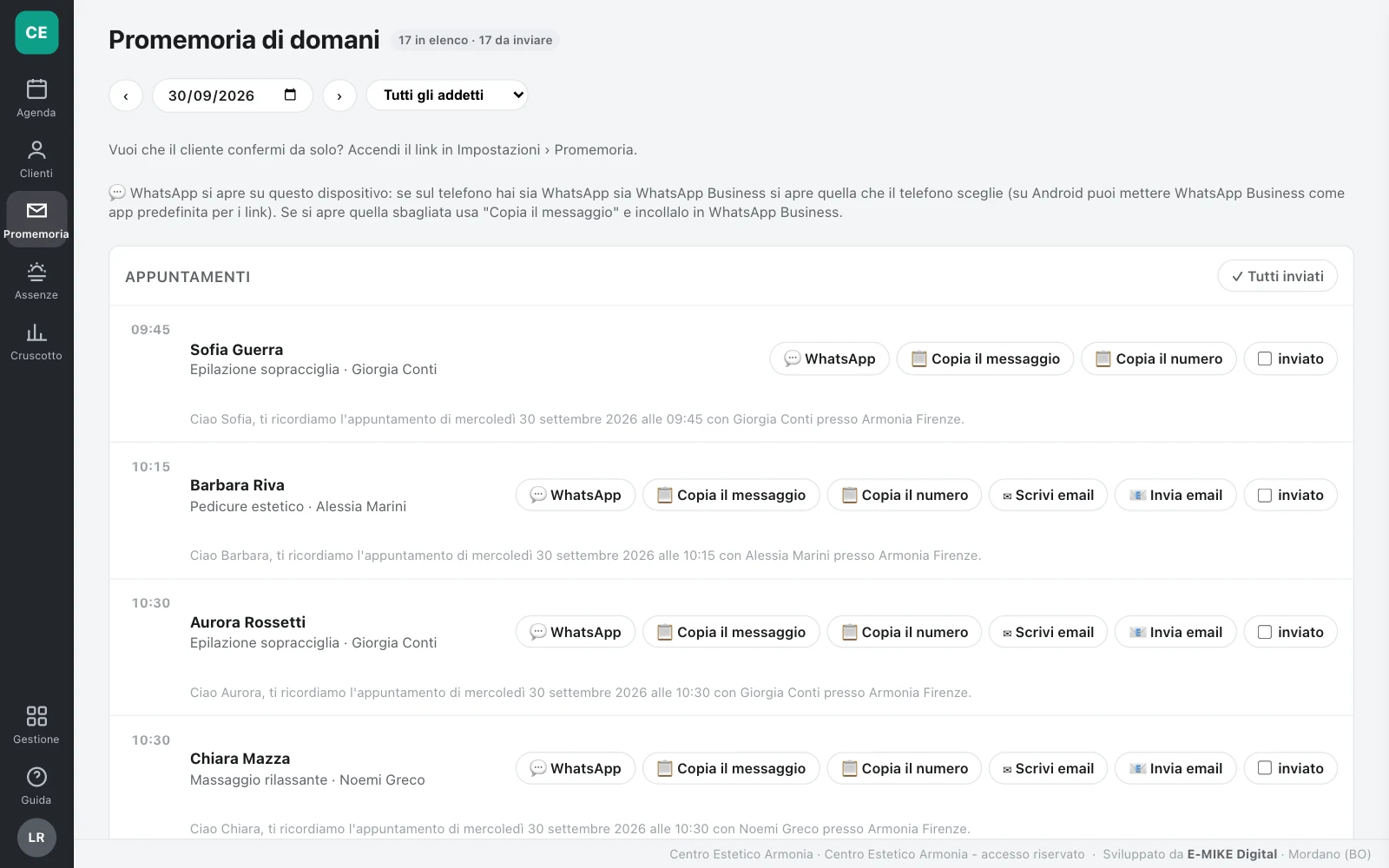This screenshot has height=868, width=1389.
Task: Click the date input 30/09/2026
Action: (233, 95)
